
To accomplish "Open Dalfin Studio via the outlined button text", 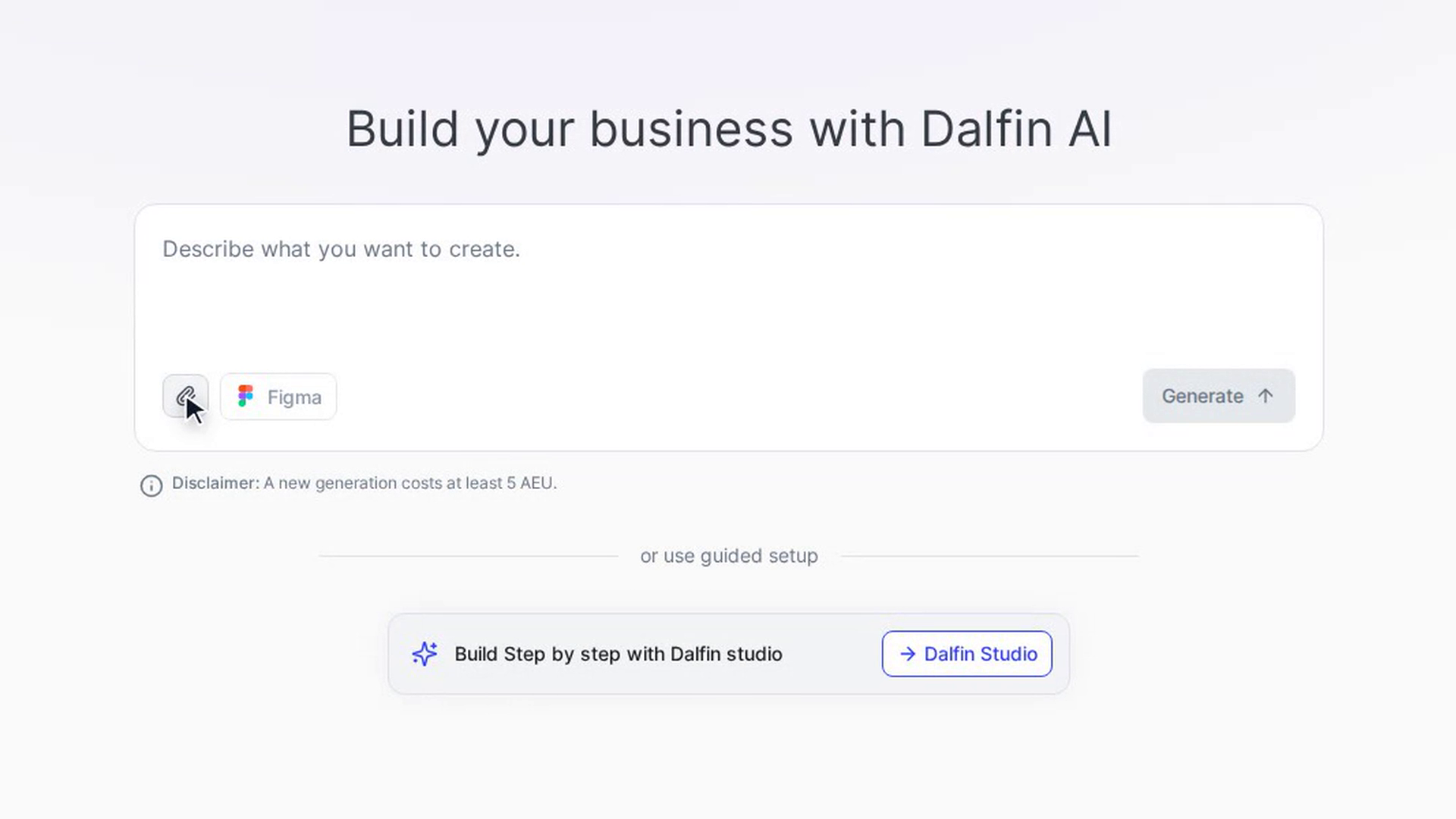I will click(981, 654).
